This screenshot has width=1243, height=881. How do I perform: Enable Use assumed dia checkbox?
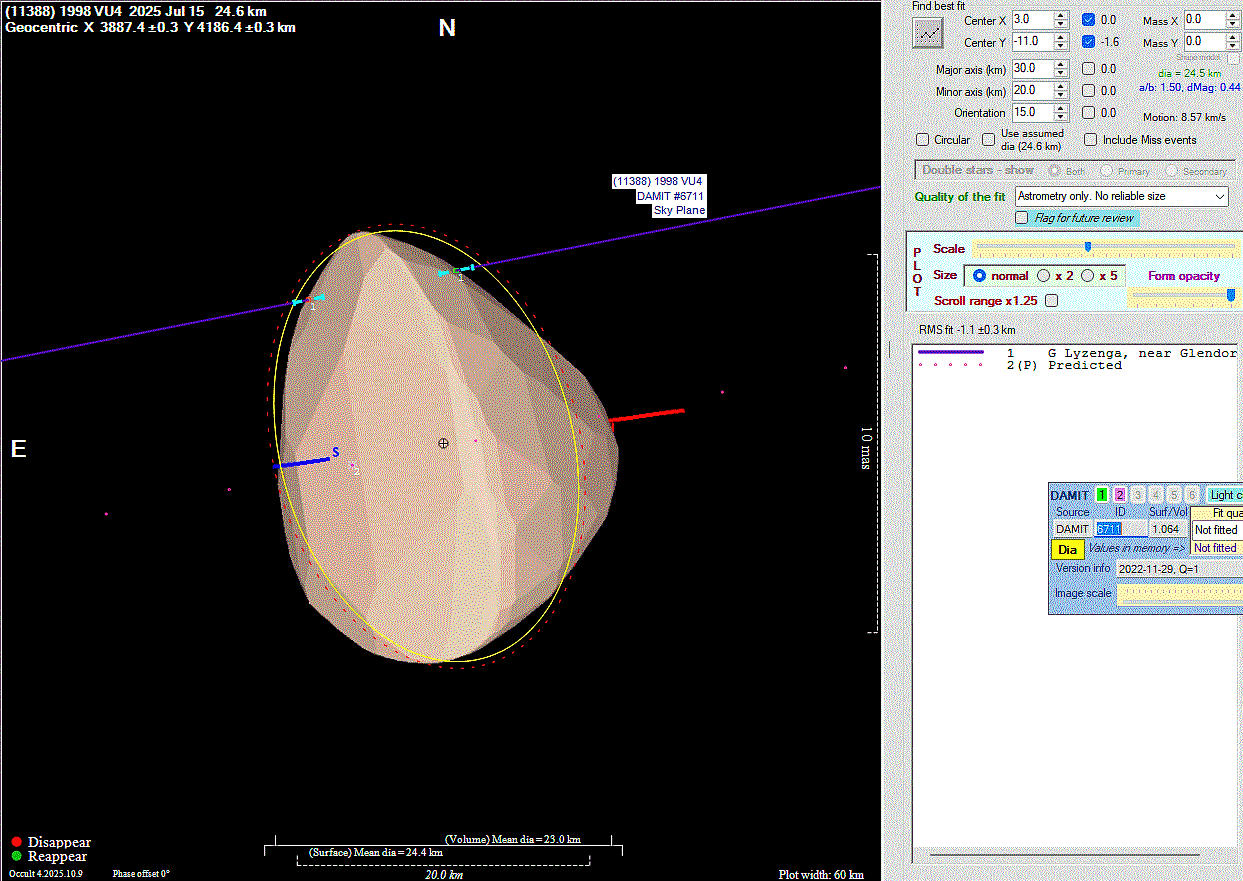coord(989,140)
